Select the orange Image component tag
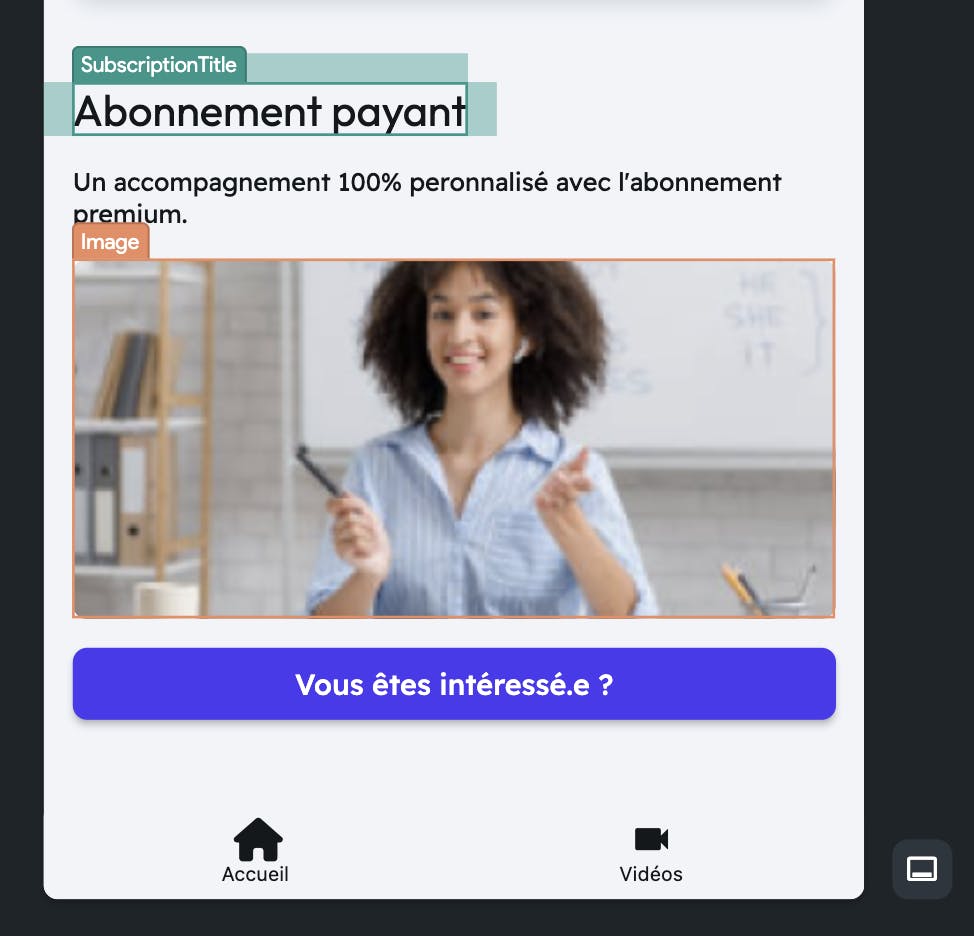 coord(111,242)
